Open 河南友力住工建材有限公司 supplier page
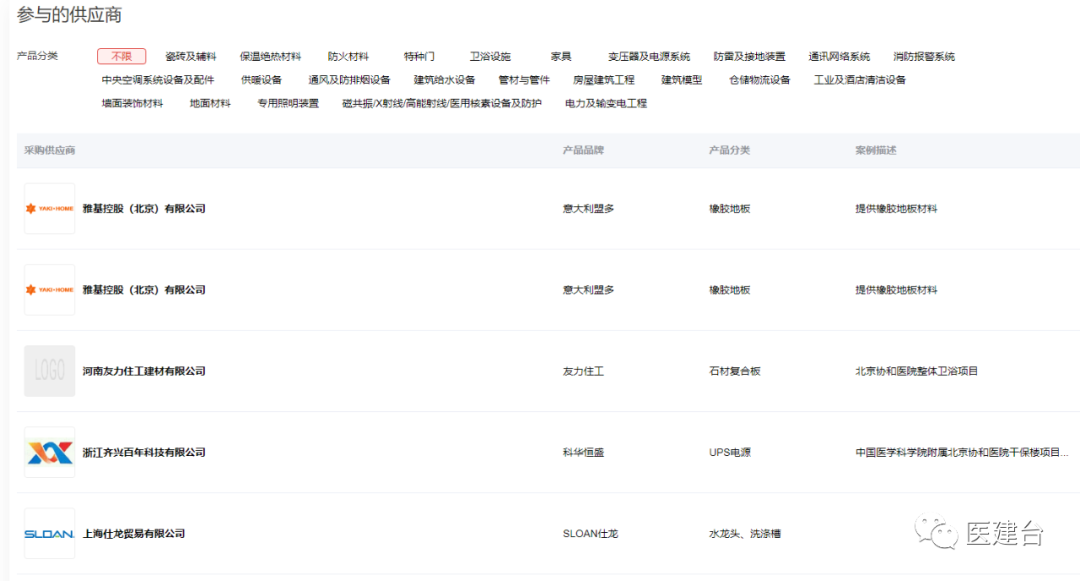Image resolution: width=1080 pixels, height=581 pixels. (x=142, y=370)
